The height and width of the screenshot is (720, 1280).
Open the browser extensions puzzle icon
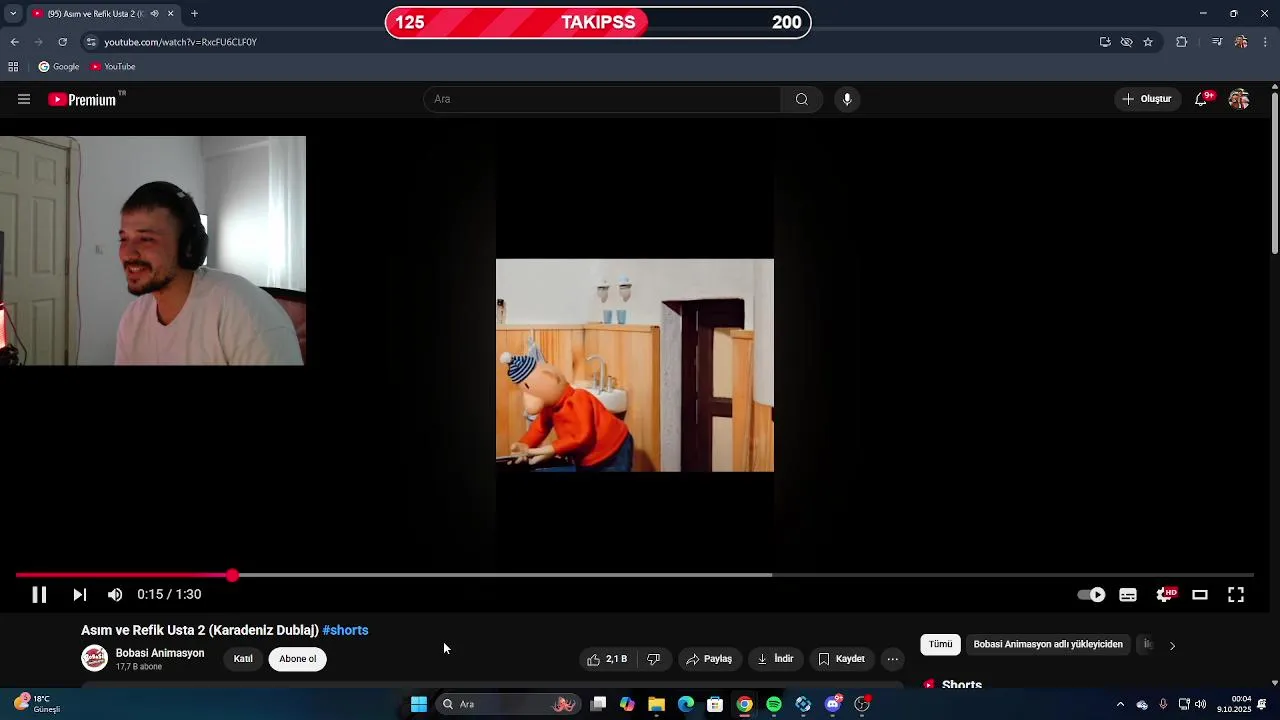[x=1182, y=42]
